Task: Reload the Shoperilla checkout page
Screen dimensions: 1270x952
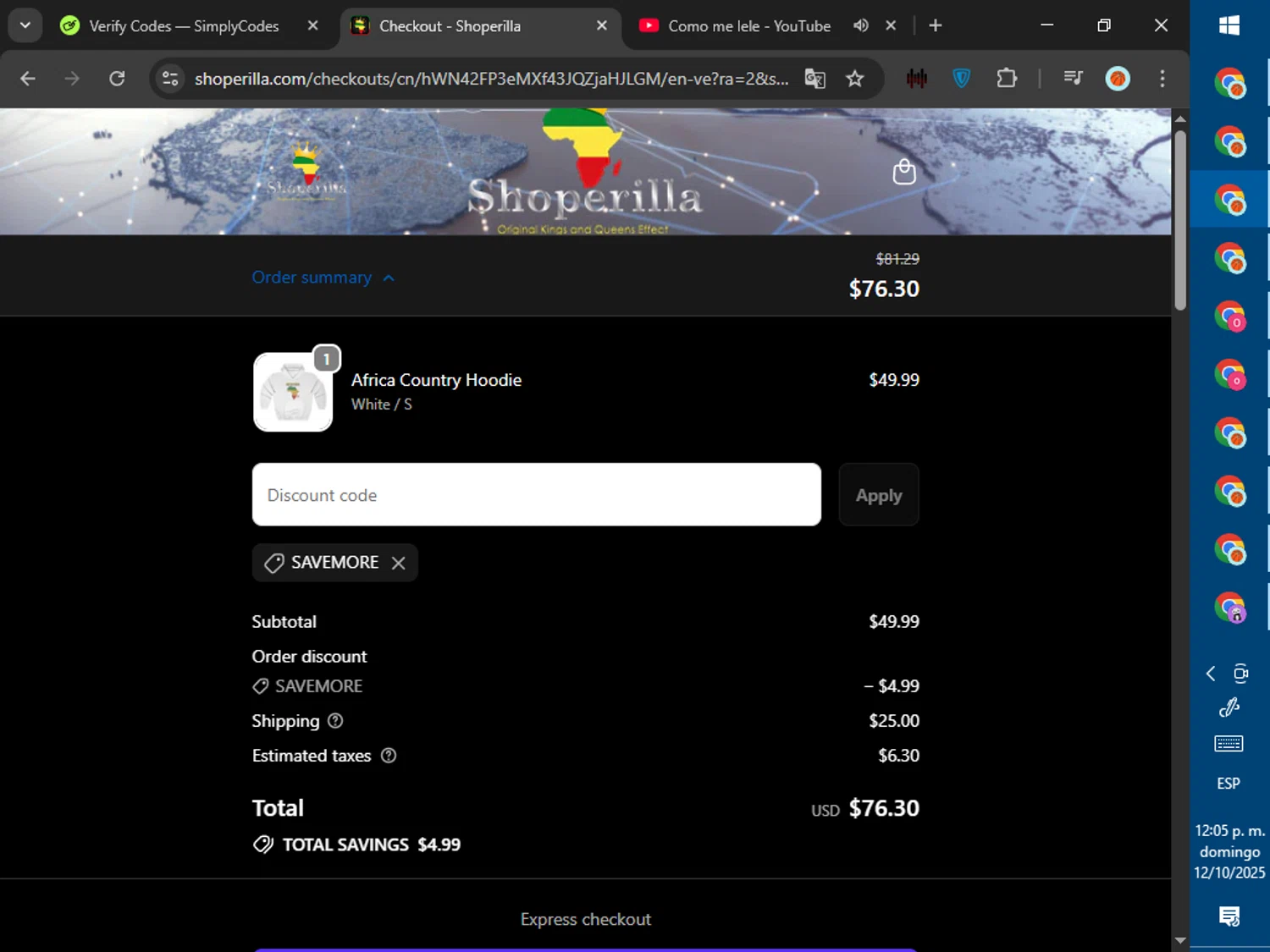Action: coord(117,79)
